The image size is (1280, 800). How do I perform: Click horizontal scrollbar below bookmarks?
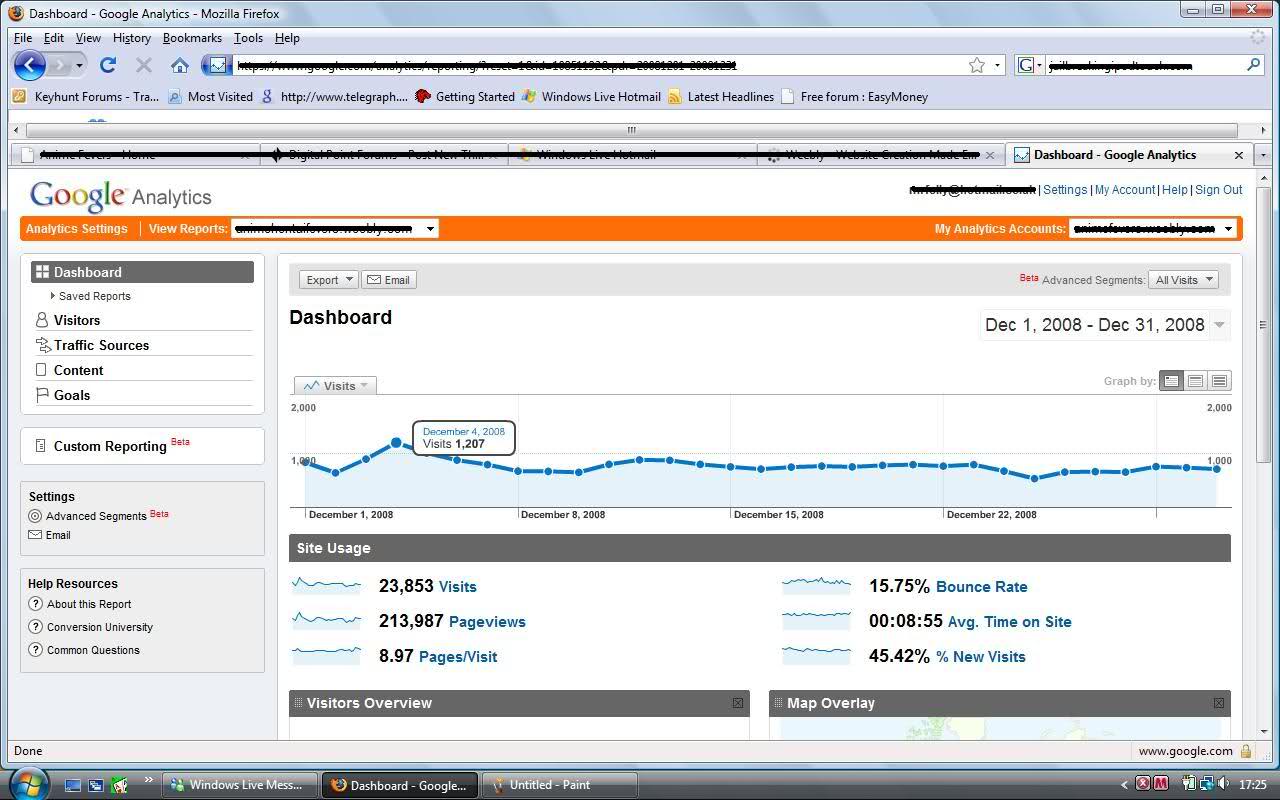tap(631, 130)
